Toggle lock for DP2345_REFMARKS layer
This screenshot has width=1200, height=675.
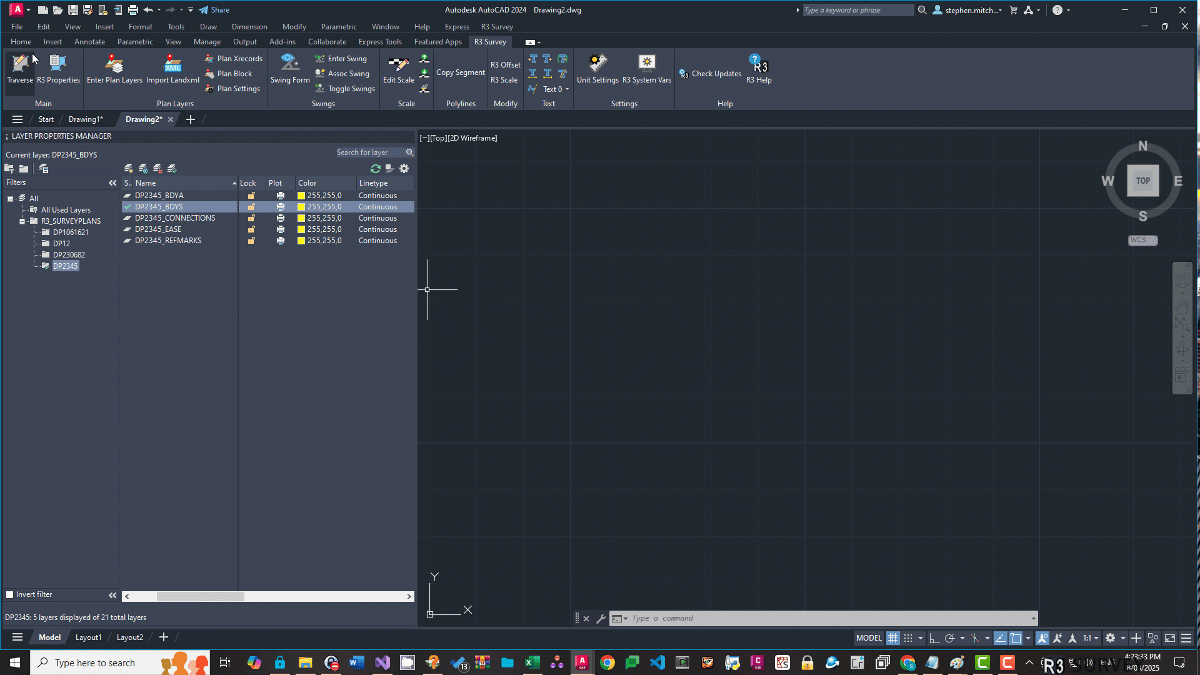[251, 241]
